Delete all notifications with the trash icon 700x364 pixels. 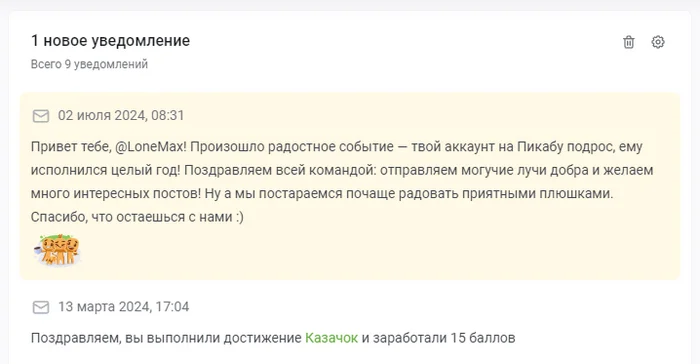pyautogui.click(x=629, y=42)
